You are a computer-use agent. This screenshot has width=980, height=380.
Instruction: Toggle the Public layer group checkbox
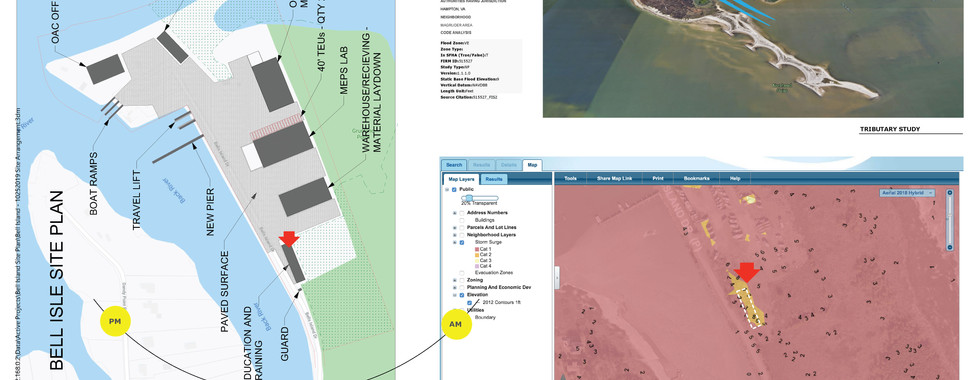click(x=454, y=190)
